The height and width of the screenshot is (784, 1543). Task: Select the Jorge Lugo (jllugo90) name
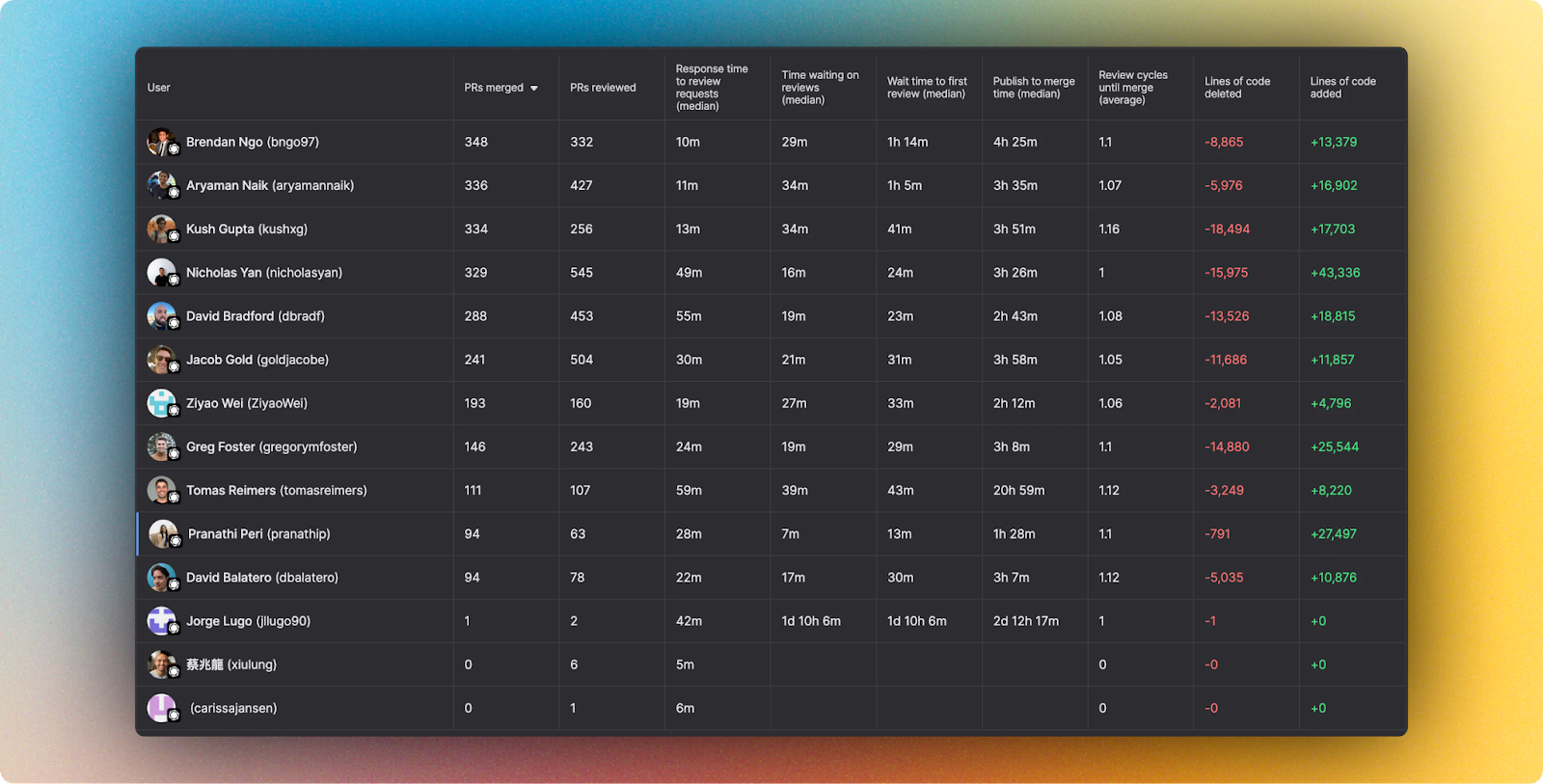click(249, 621)
